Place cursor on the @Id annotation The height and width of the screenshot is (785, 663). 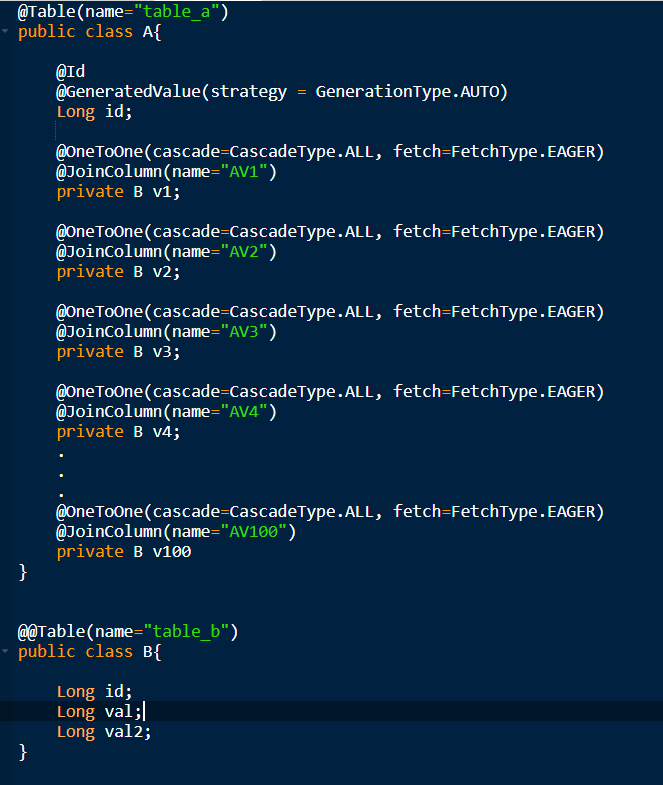click(x=71, y=72)
